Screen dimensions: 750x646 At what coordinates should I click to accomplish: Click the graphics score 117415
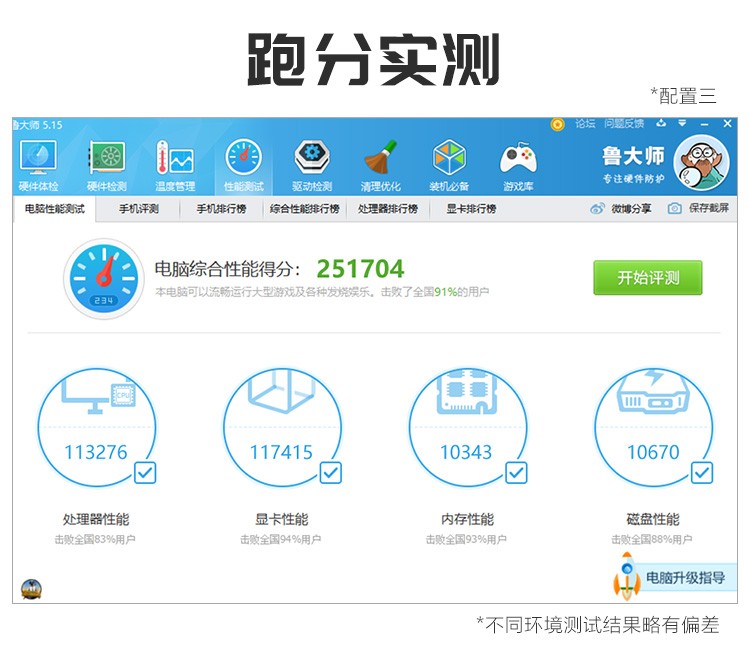click(x=281, y=452)
